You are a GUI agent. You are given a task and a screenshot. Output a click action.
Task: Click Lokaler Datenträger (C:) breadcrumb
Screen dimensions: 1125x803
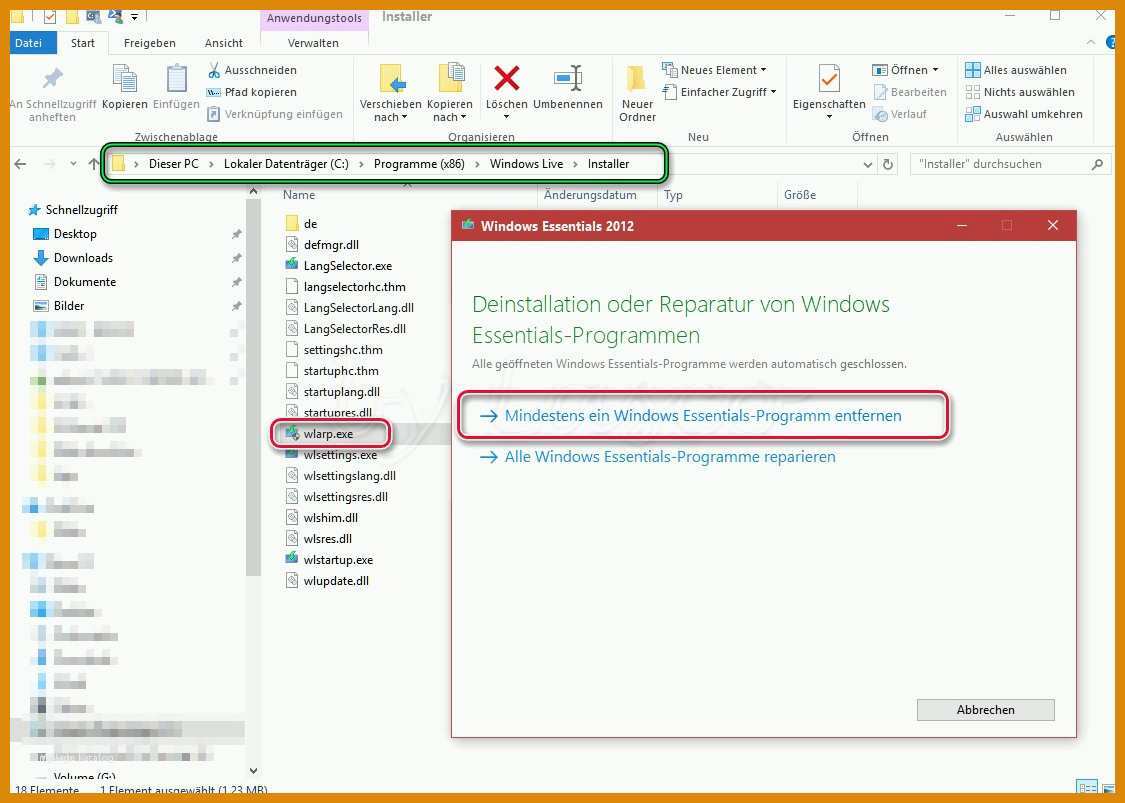pyautogui.click(x=286, y=164)
